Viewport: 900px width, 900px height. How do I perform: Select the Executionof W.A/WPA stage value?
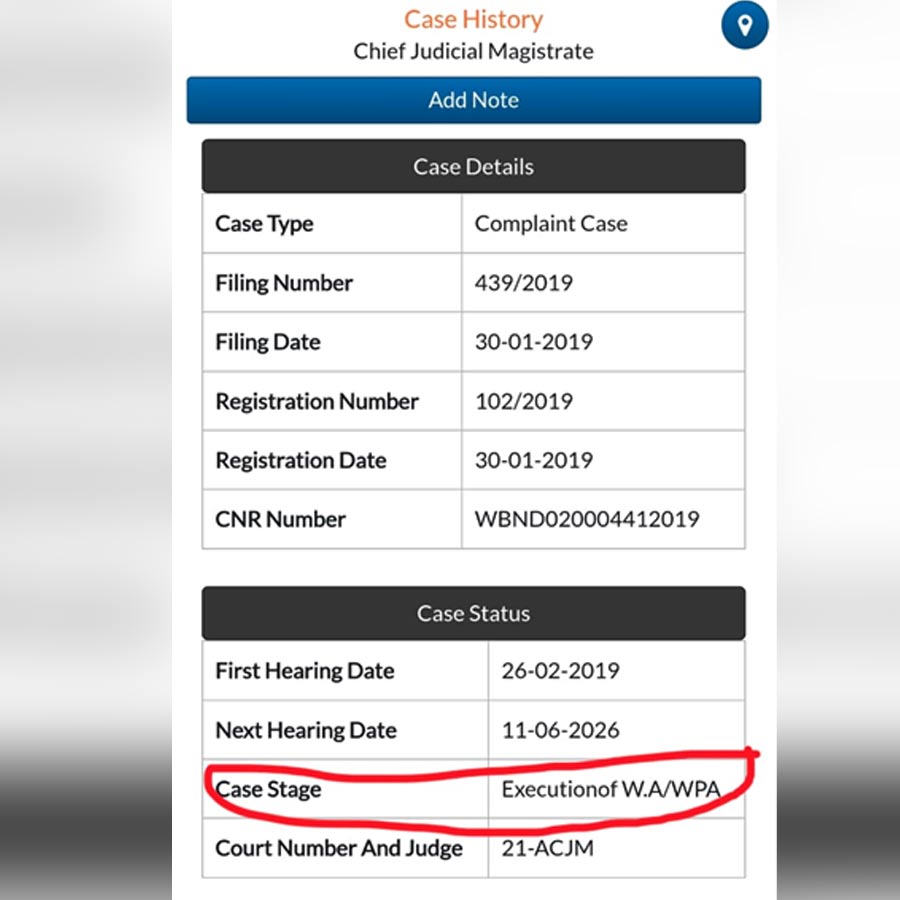610,789
